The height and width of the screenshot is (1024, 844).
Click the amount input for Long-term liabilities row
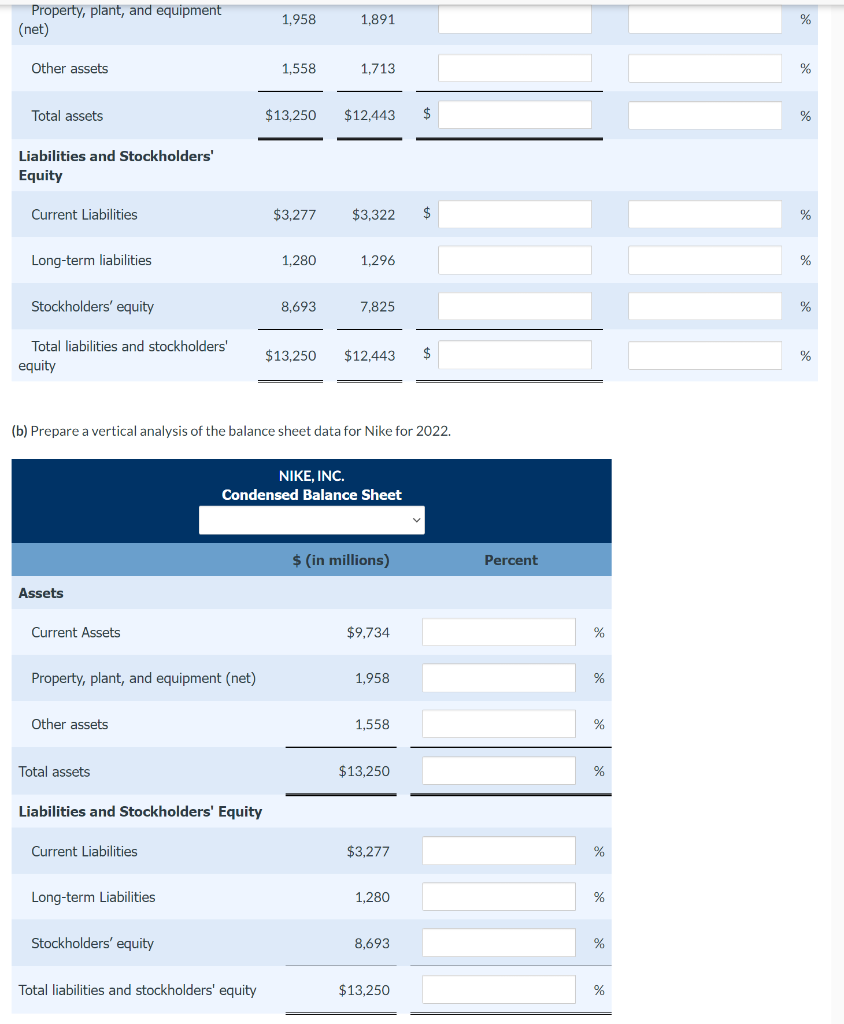[x=514, y=260]
